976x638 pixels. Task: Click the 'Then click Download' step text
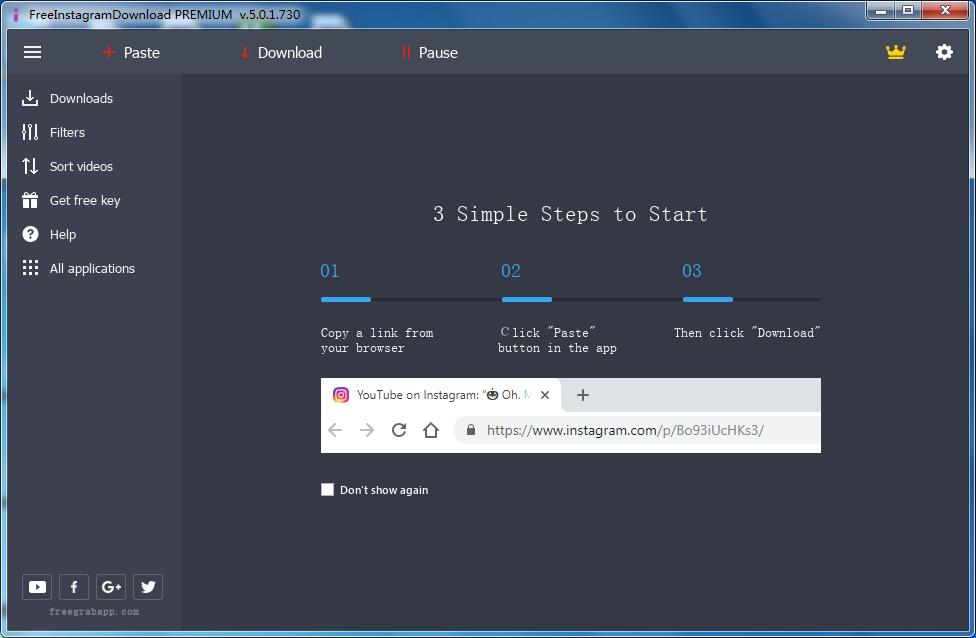pos(747,333)
